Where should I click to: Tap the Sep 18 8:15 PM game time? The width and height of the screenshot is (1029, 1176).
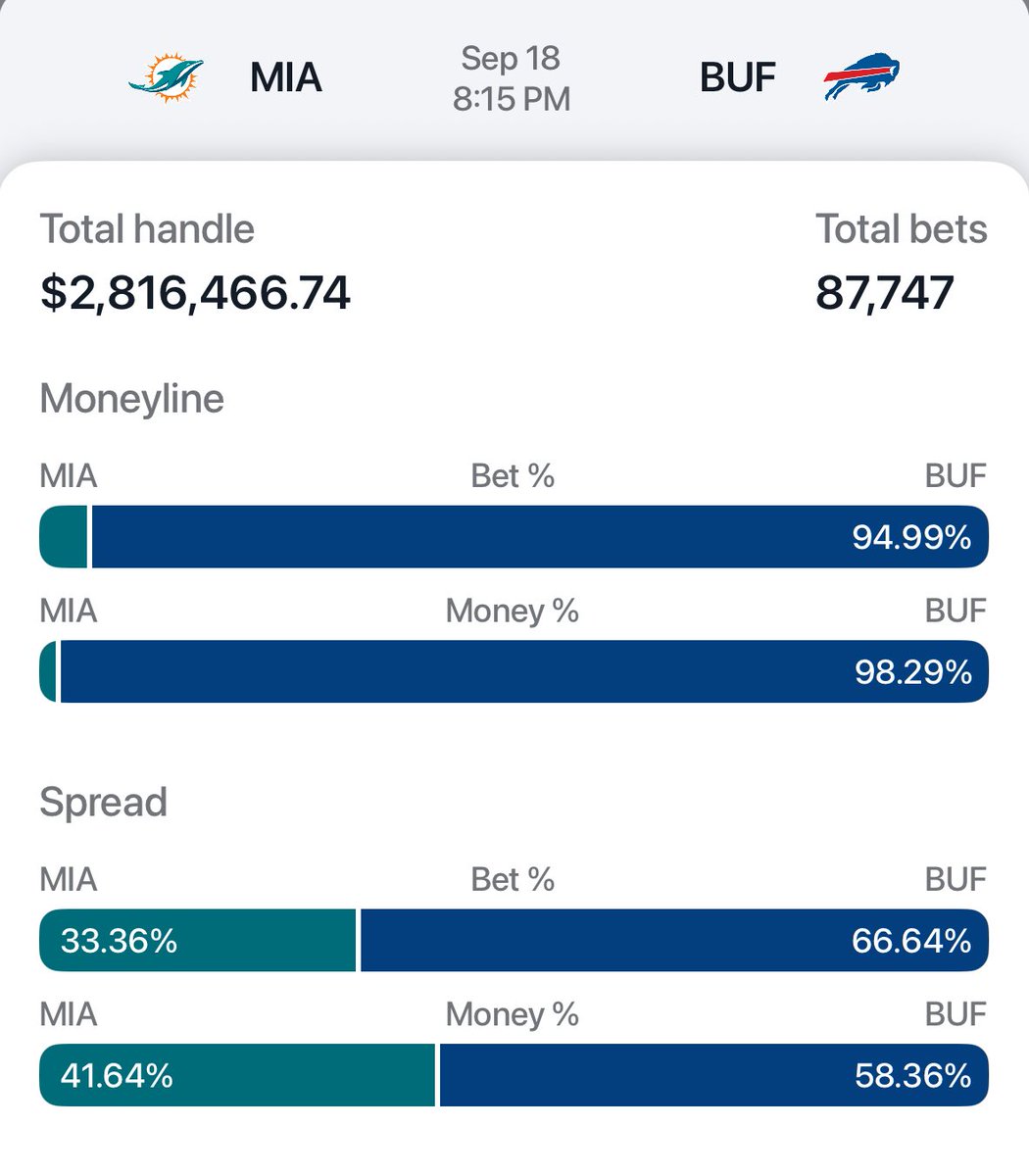coord(512,78)
